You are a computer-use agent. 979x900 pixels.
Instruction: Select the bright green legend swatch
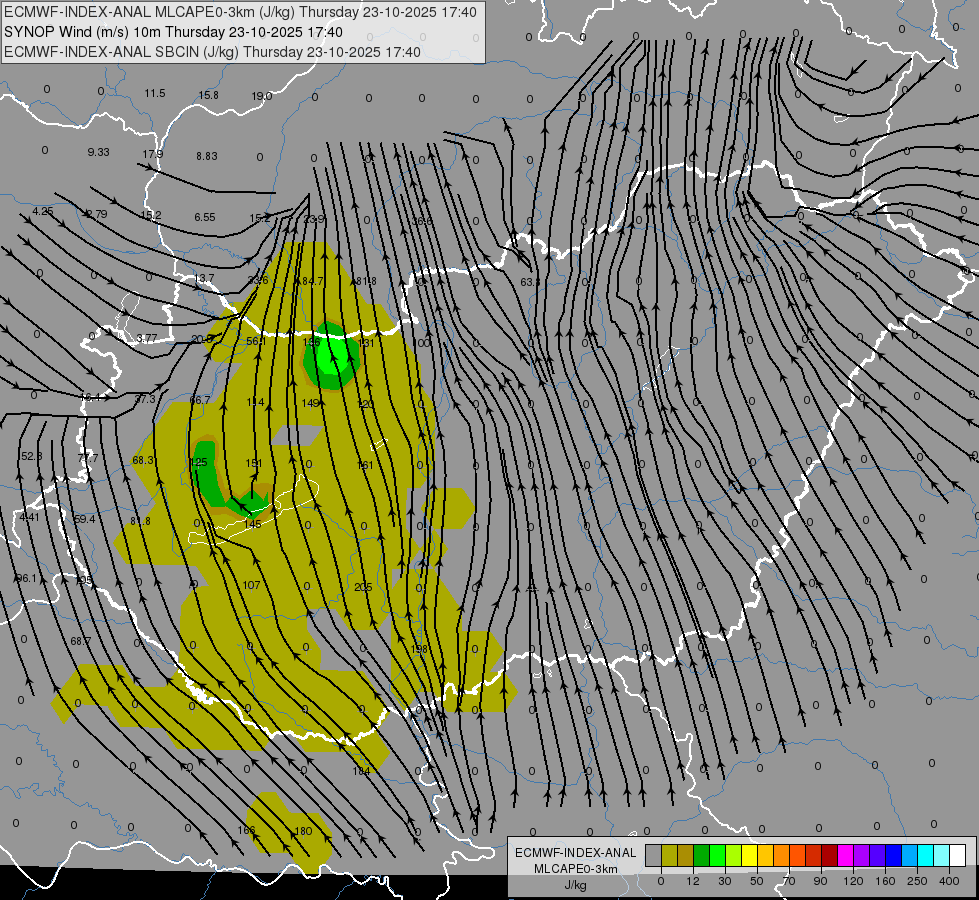(717, 855)
